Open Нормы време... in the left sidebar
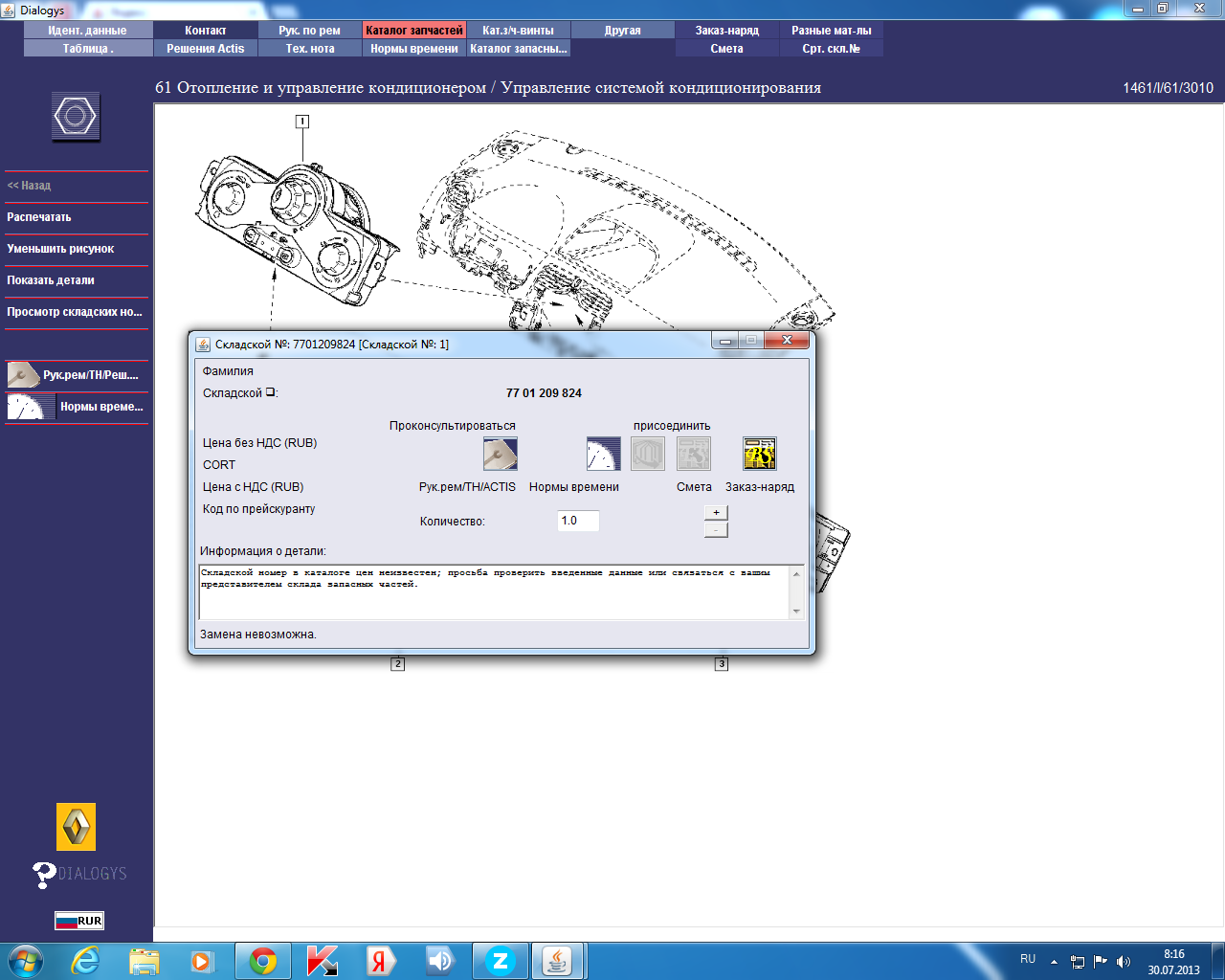Viewport: 1225px width, 980px height. [77, 407]
